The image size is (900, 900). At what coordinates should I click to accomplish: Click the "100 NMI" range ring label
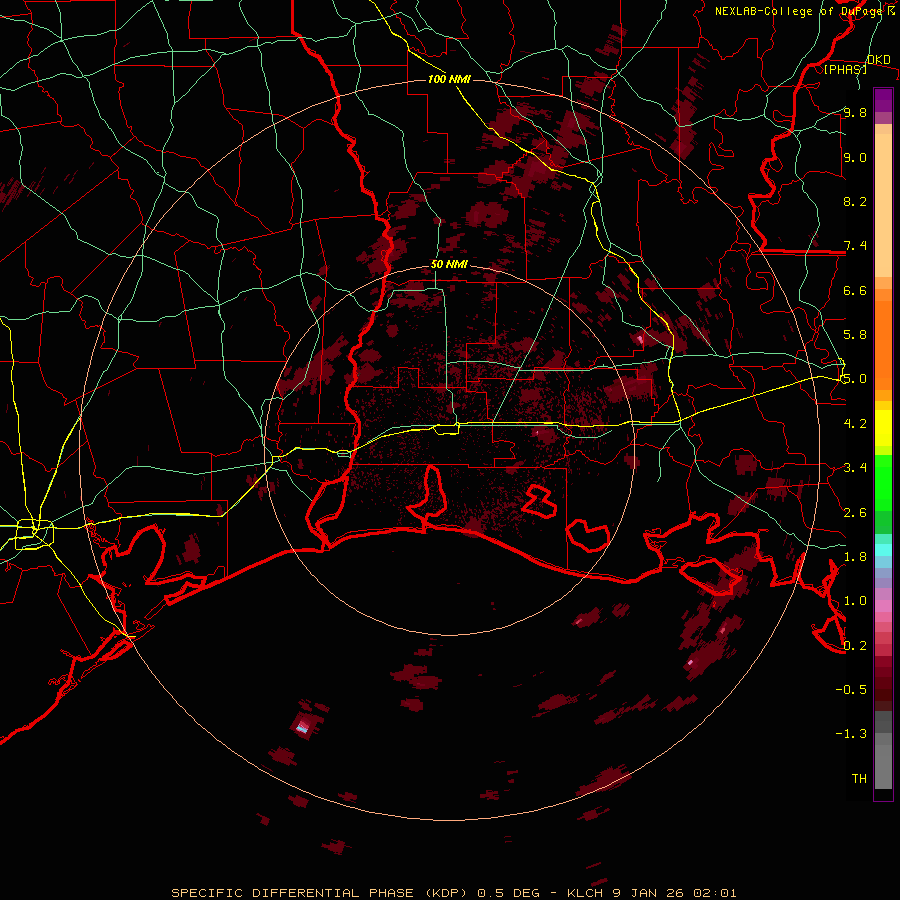(x=449, y=79)
